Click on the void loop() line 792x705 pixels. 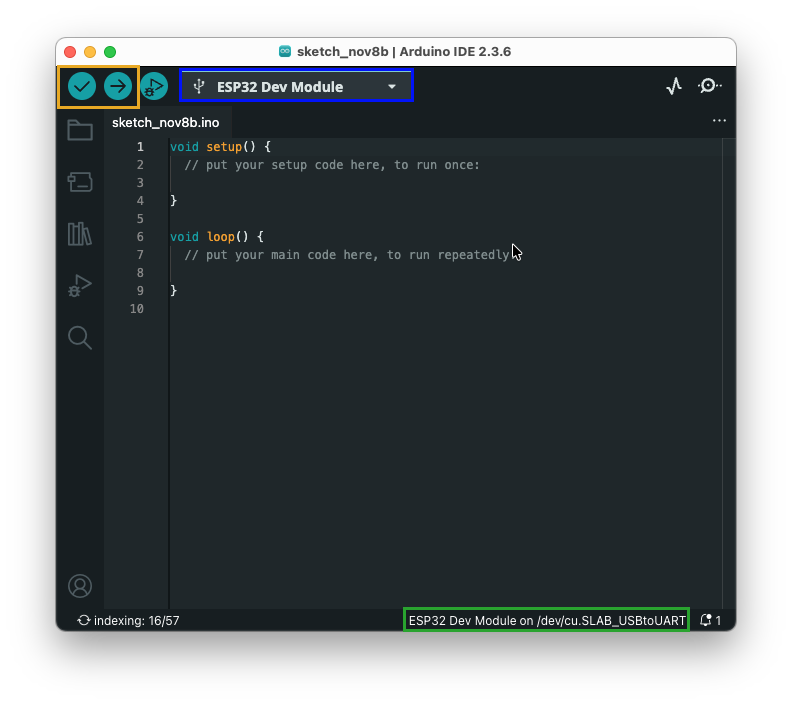coord(217,237)
